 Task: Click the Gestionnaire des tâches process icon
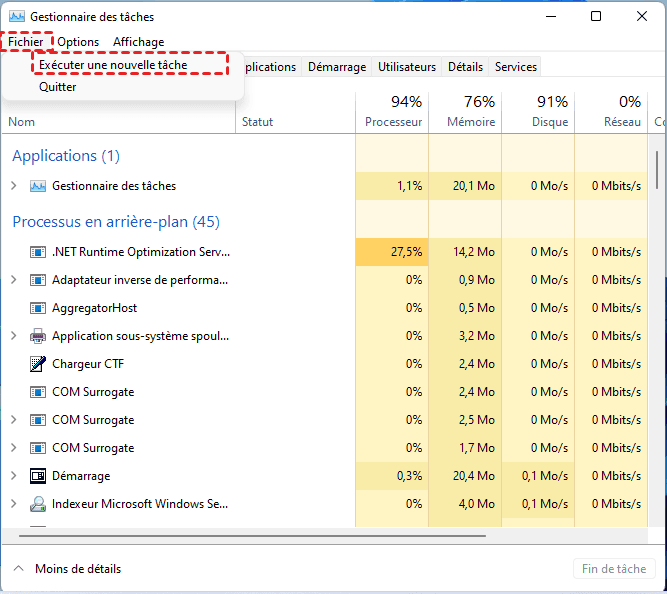[x=38, y=186]
